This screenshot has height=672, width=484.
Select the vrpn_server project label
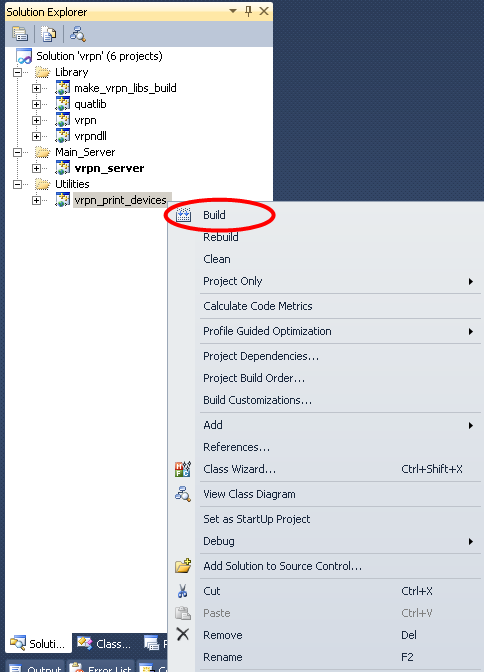(x=109, y=168)
